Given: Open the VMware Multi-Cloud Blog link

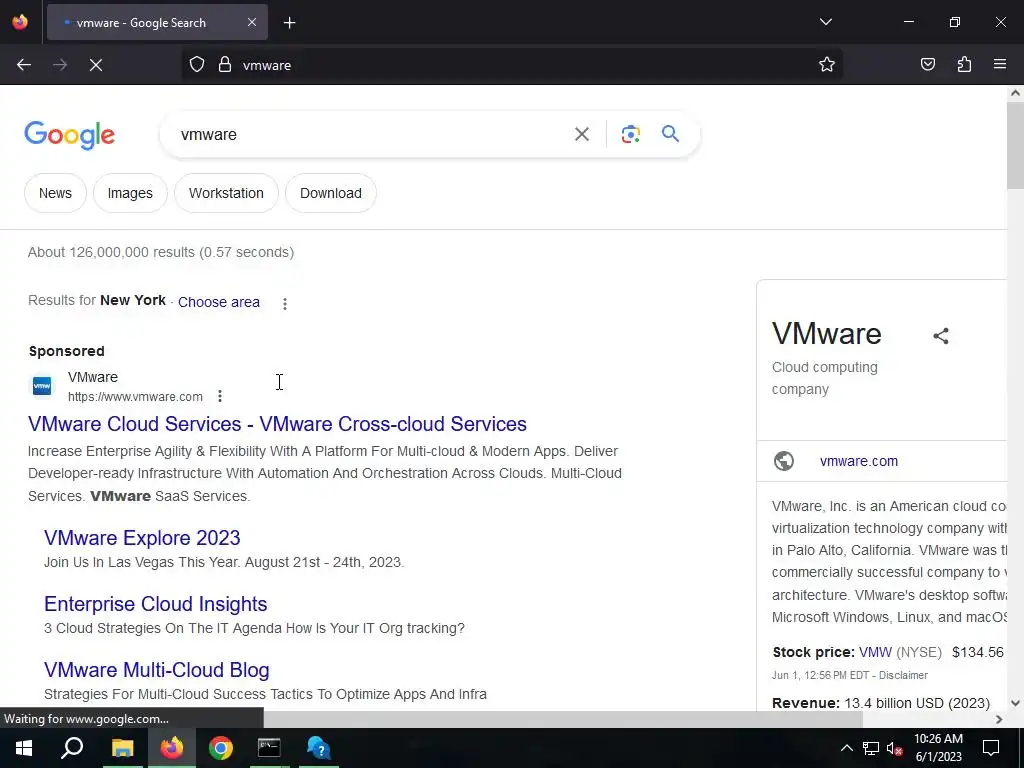Looking at the screenshot, I should point(157,670).
